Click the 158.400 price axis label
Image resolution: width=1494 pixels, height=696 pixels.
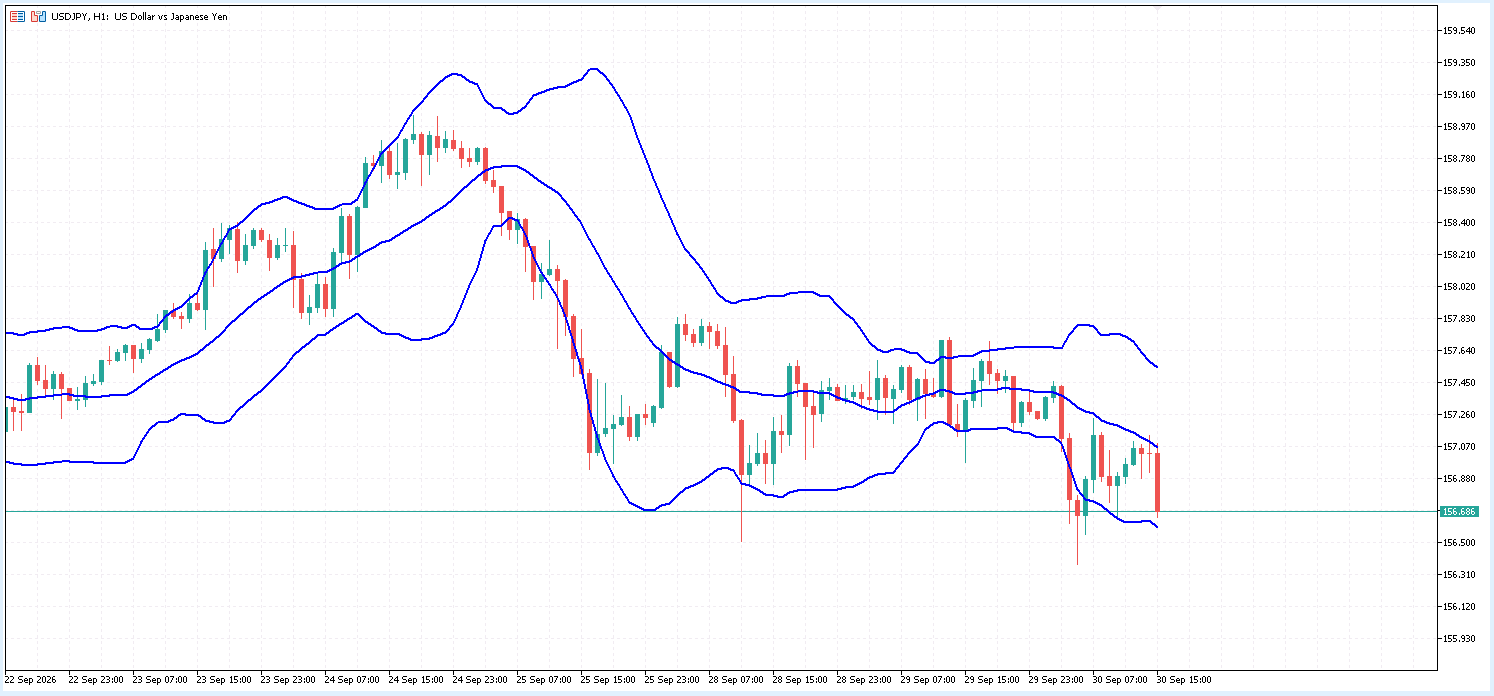[1459, 223]
